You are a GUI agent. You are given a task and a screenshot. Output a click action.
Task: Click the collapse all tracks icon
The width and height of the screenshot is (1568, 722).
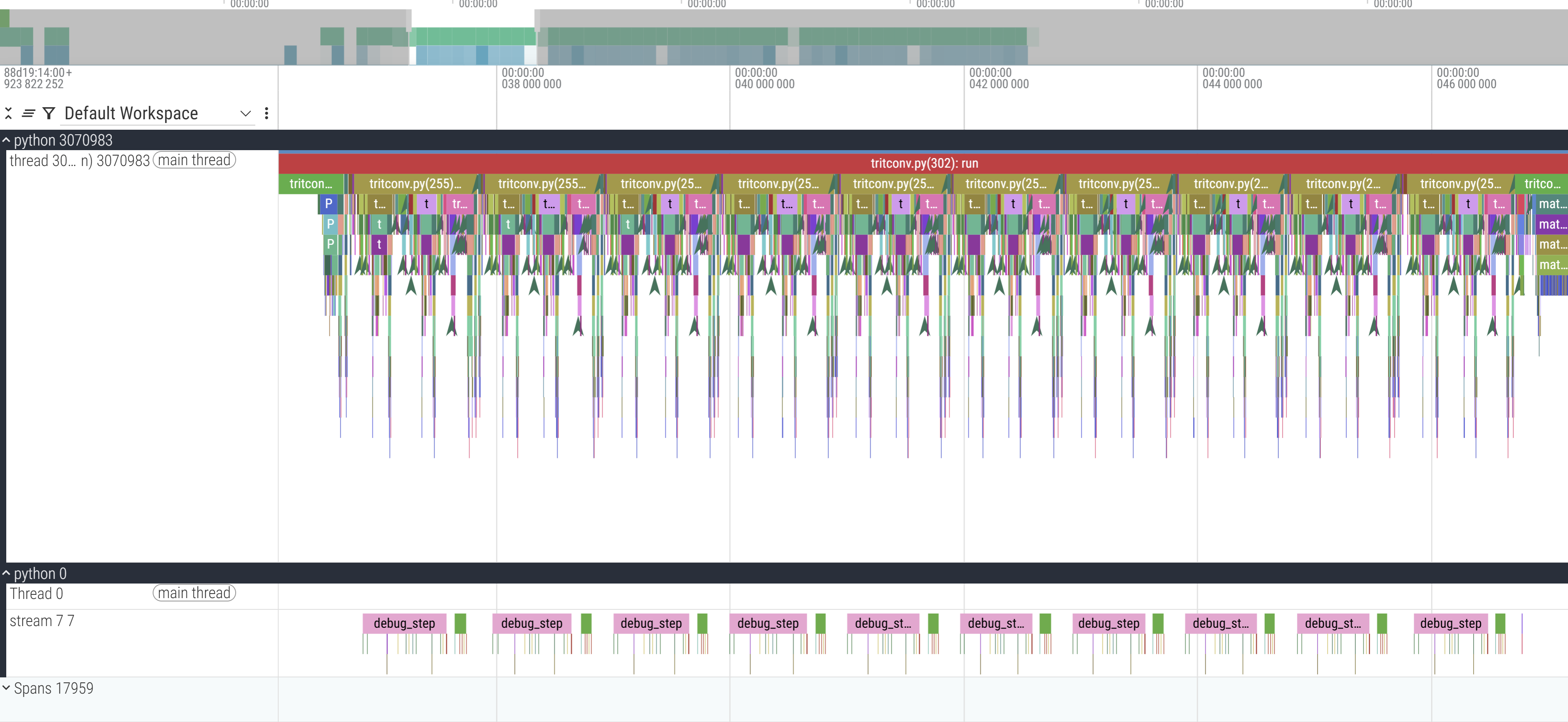[x=8, y=113]
